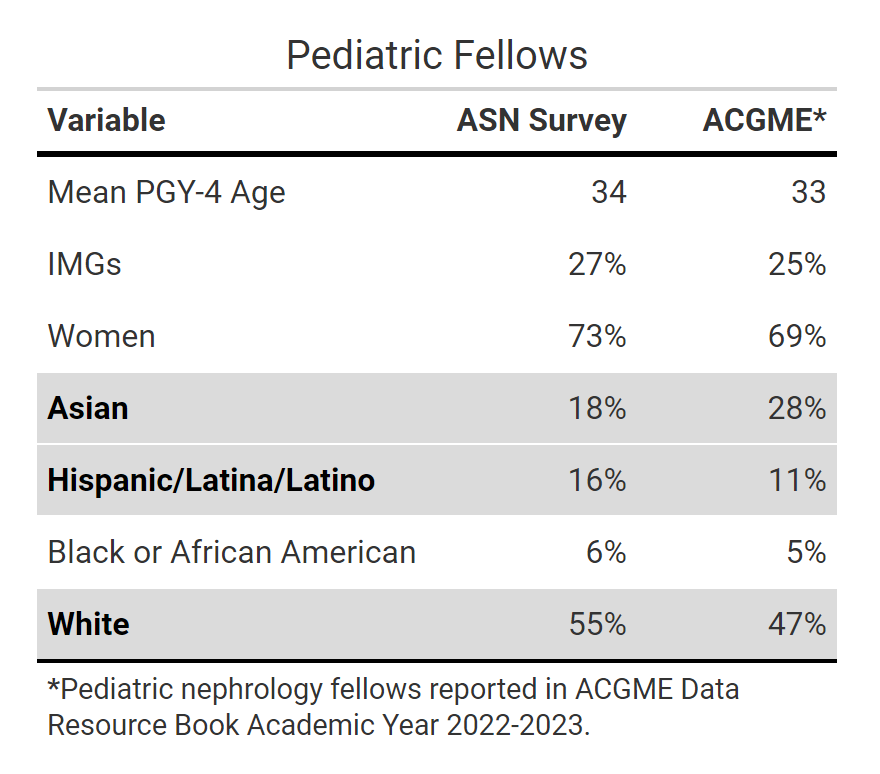
Task: Click ACGME value 28% for Asian
Action: (x=798, y=408)
